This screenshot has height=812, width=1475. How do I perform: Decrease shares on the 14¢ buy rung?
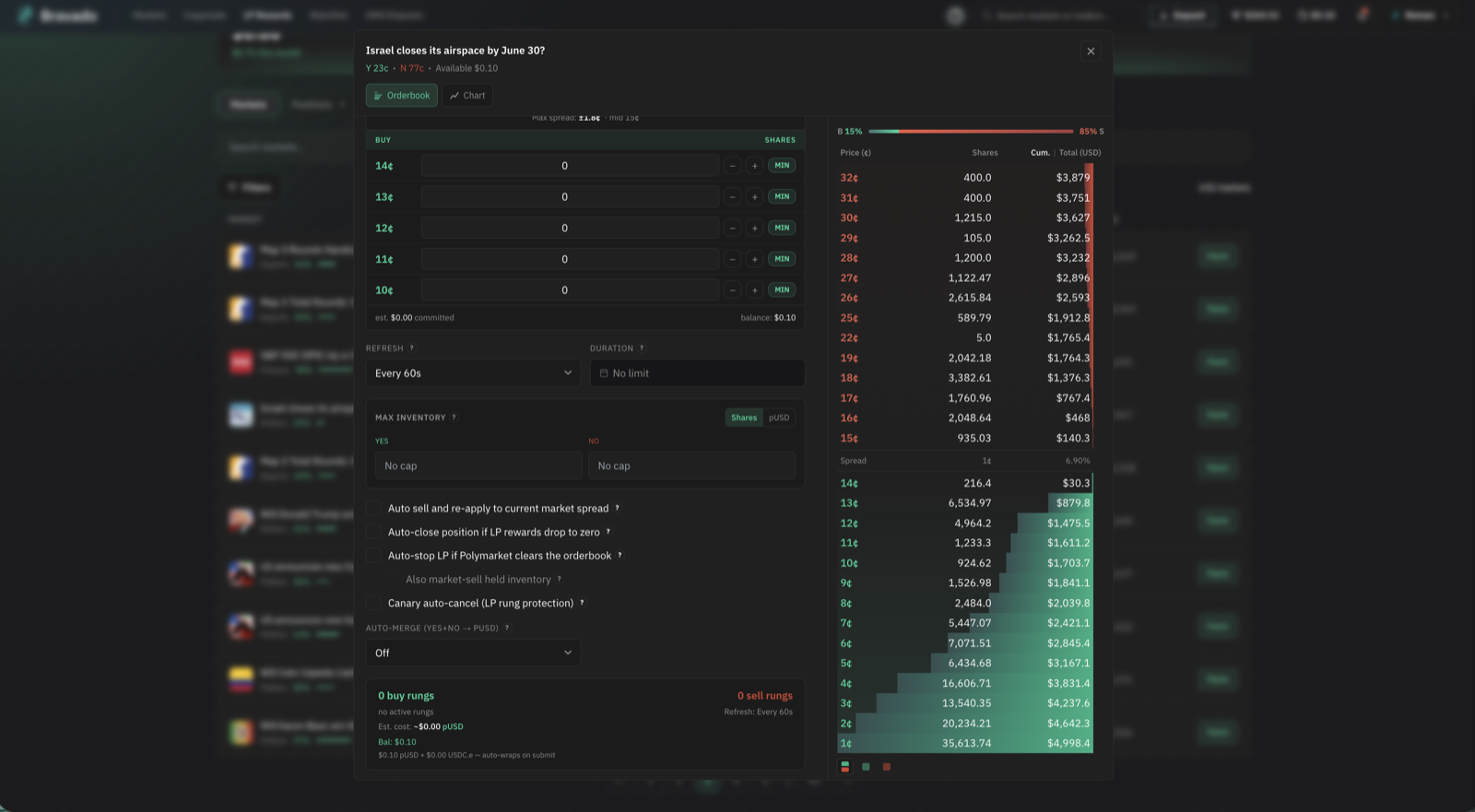click(733, 166)
